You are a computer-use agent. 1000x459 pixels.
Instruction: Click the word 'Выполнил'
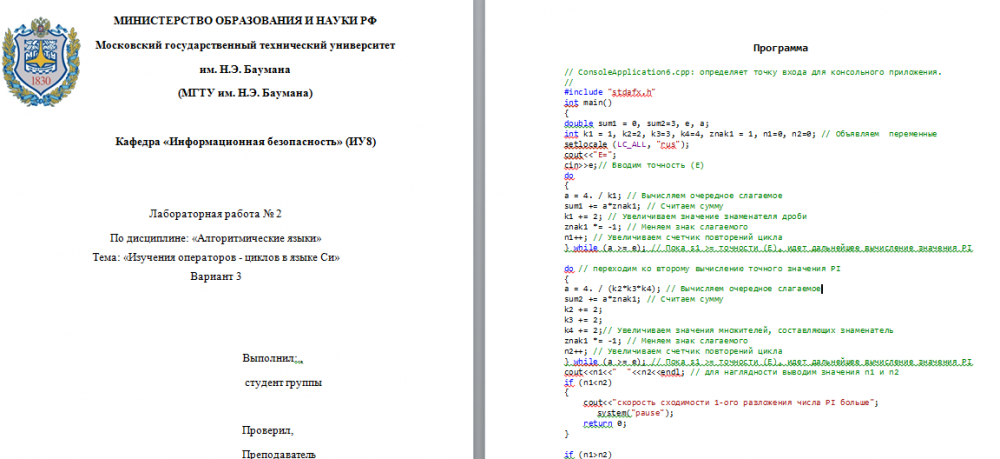(269, 358)
